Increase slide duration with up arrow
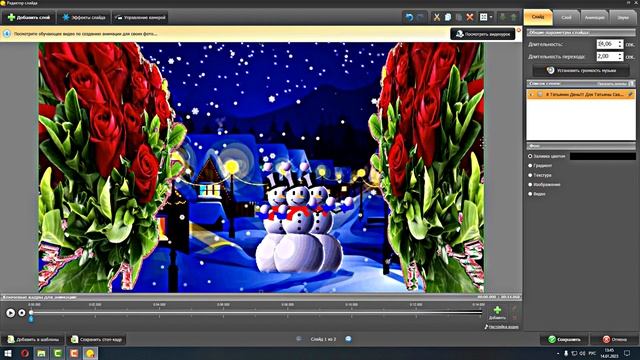 [x=620, y=41]
